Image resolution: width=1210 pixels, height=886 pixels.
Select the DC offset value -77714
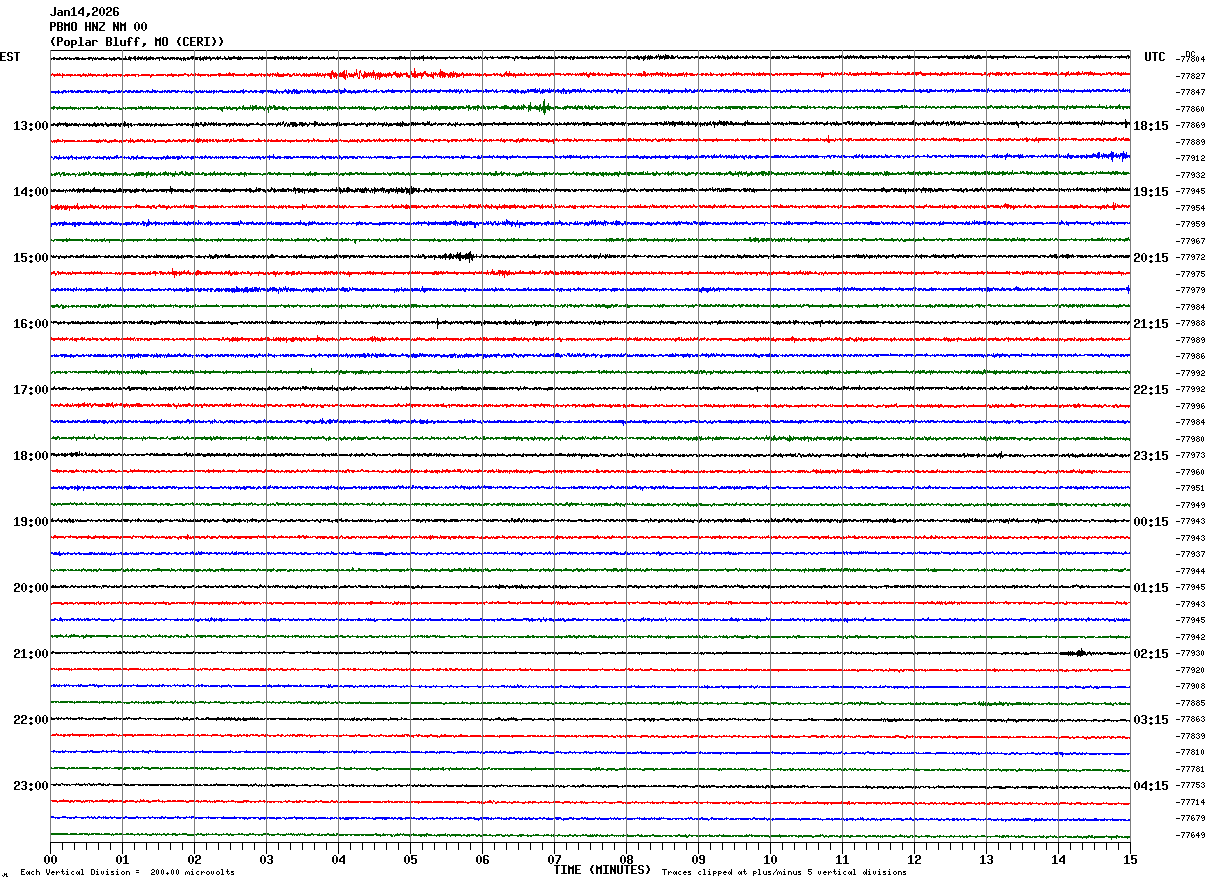1190,802
